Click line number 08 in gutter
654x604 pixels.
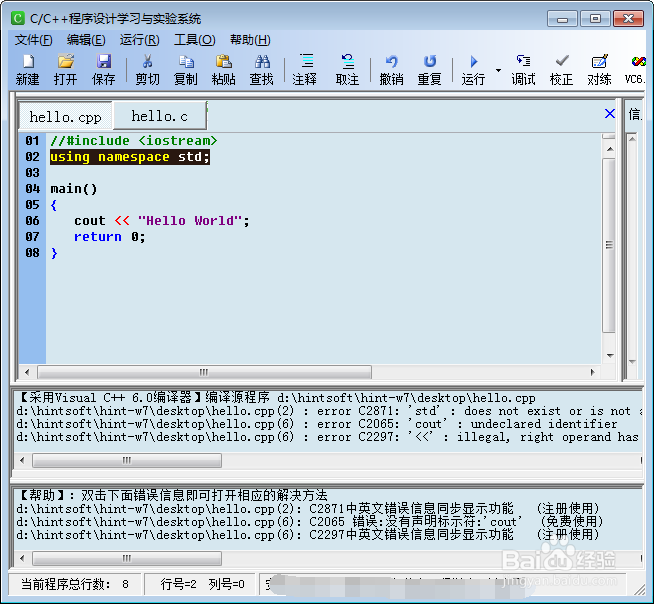coord(32,253)
